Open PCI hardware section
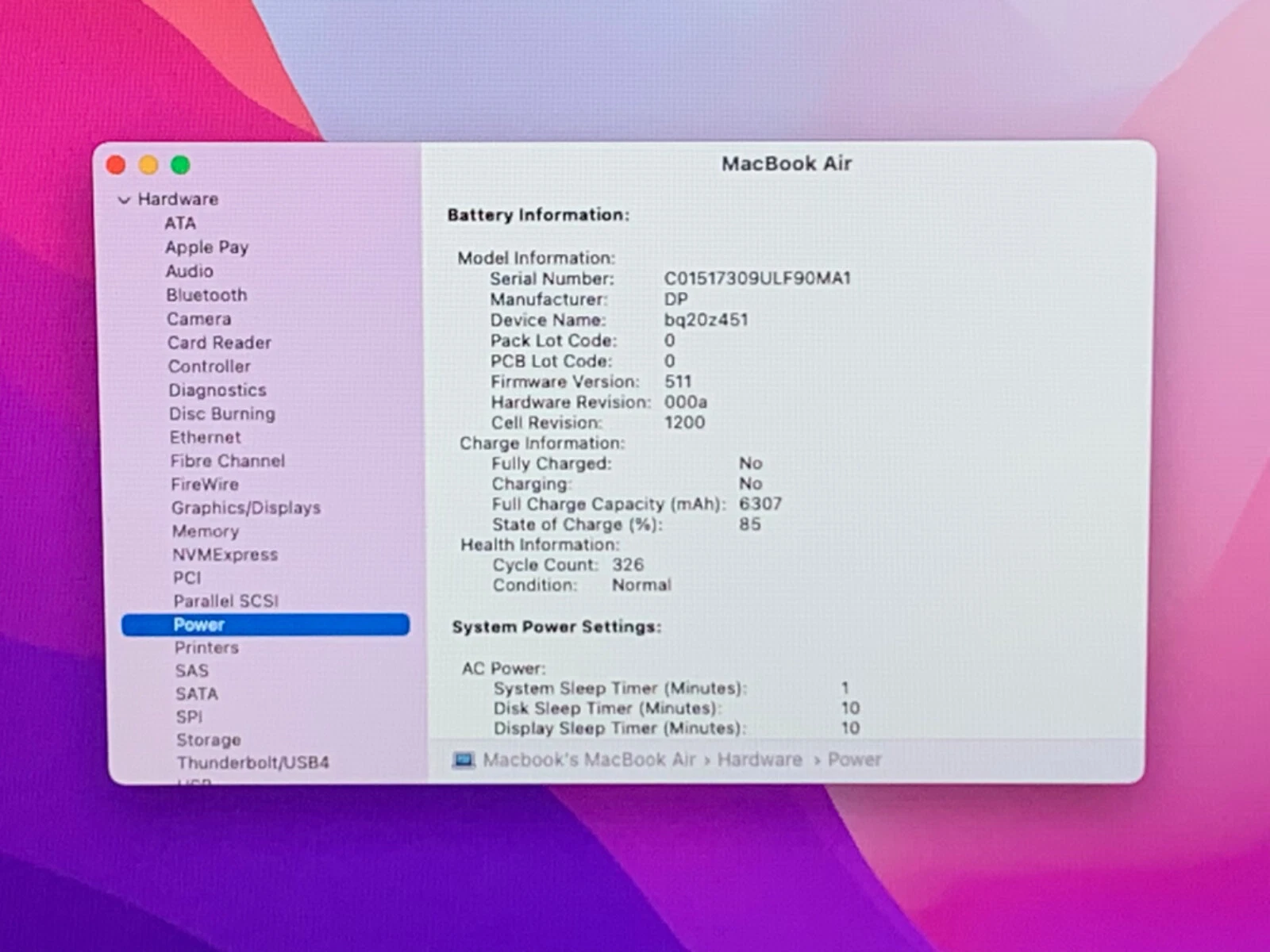The width and height of the screenshot is (1270, 952). click(187, 578)
